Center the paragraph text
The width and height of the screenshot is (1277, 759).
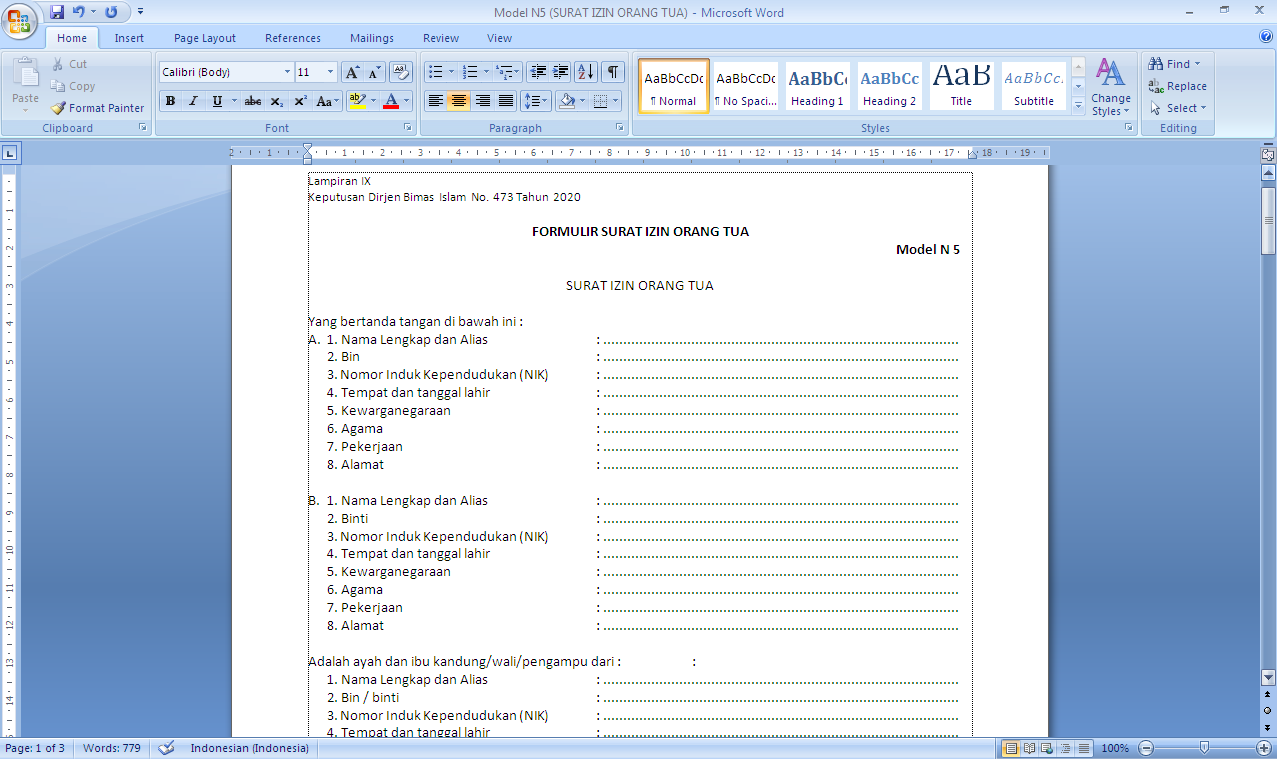459,101
